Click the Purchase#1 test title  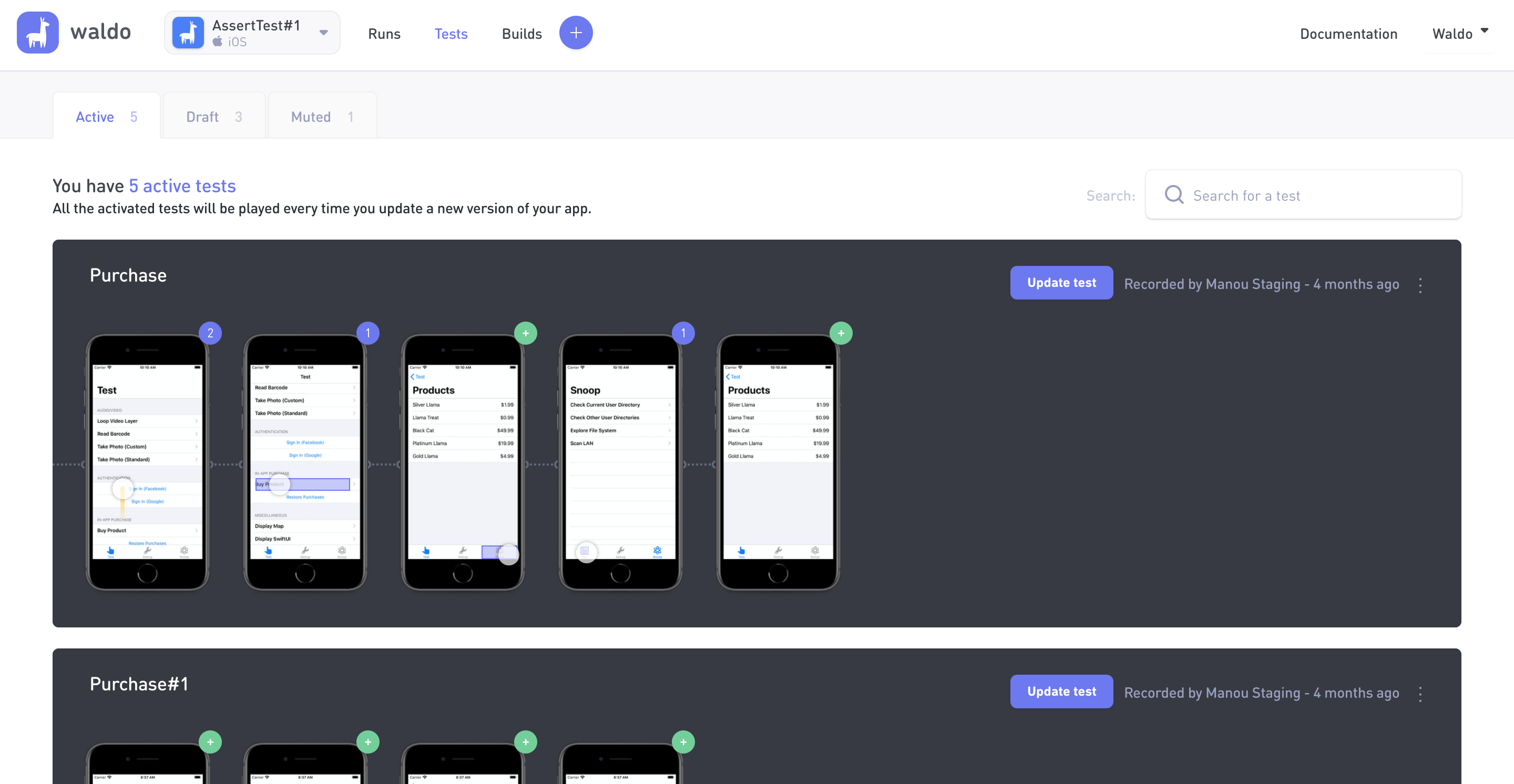[139, 684]
